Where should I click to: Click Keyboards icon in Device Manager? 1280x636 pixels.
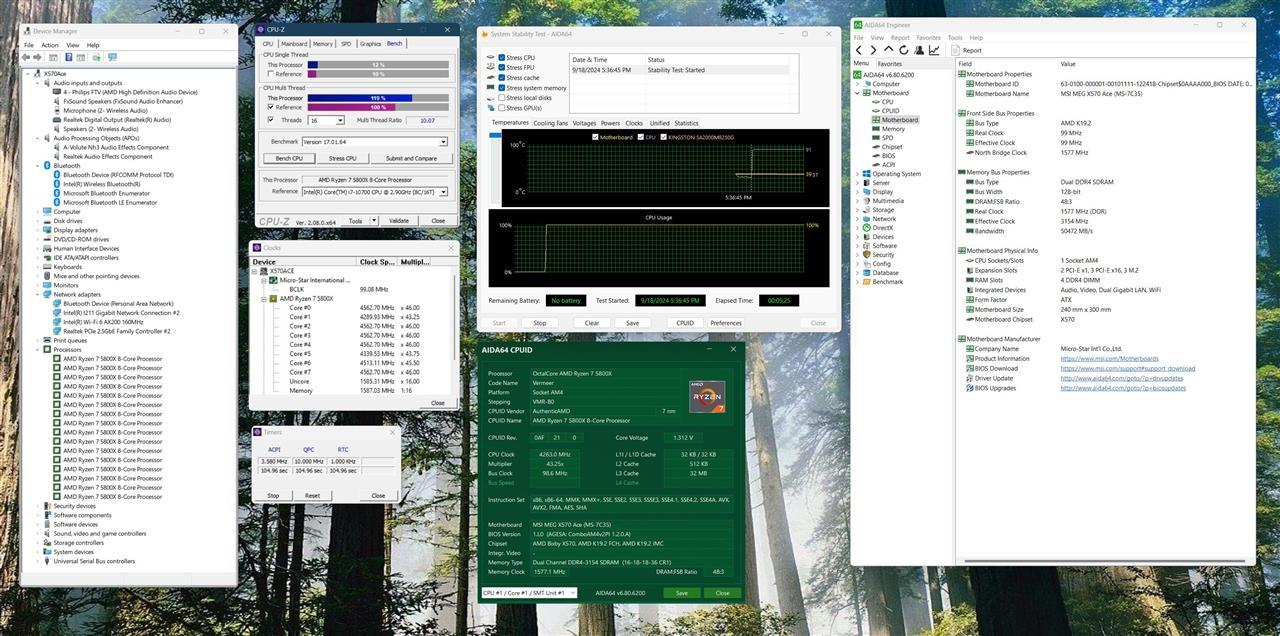tap(47, 267)
